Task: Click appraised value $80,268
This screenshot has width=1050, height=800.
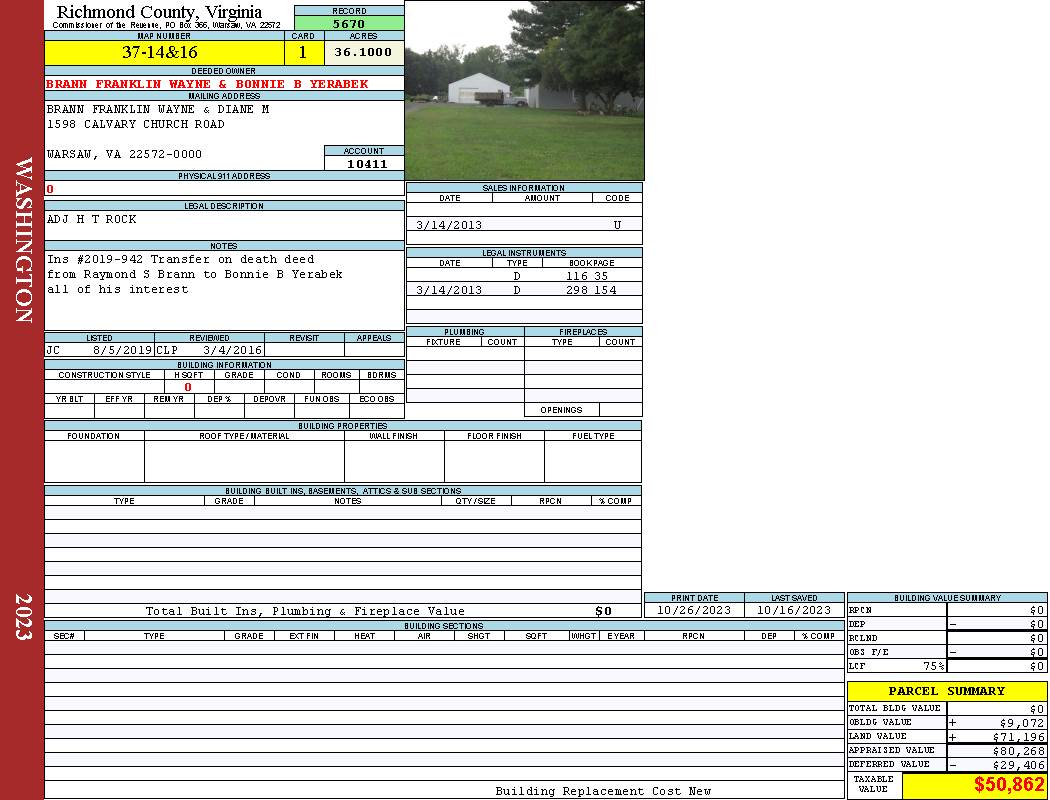Action: (1019, 751)
